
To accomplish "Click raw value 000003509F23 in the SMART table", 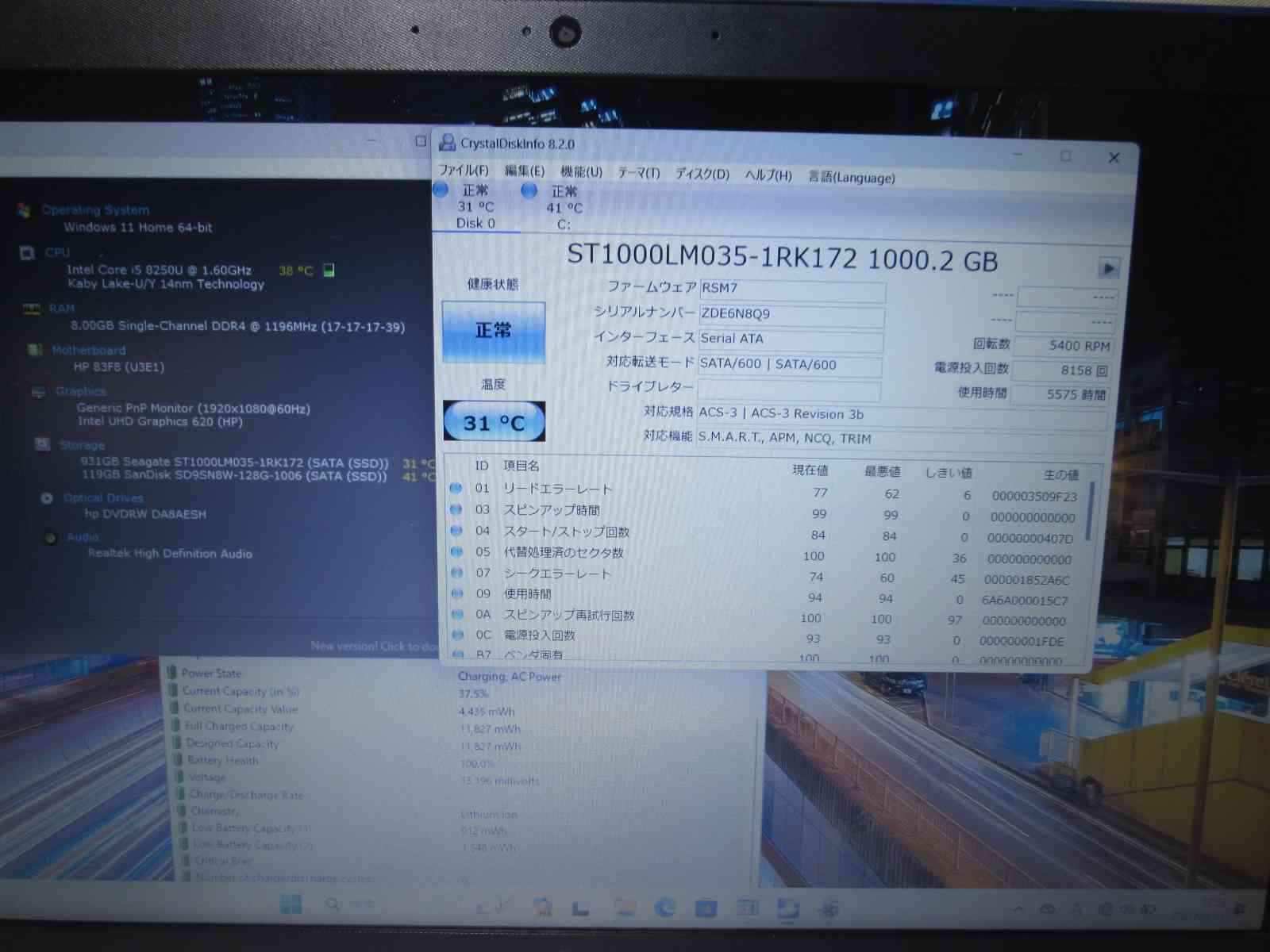I will [1034, 497].
